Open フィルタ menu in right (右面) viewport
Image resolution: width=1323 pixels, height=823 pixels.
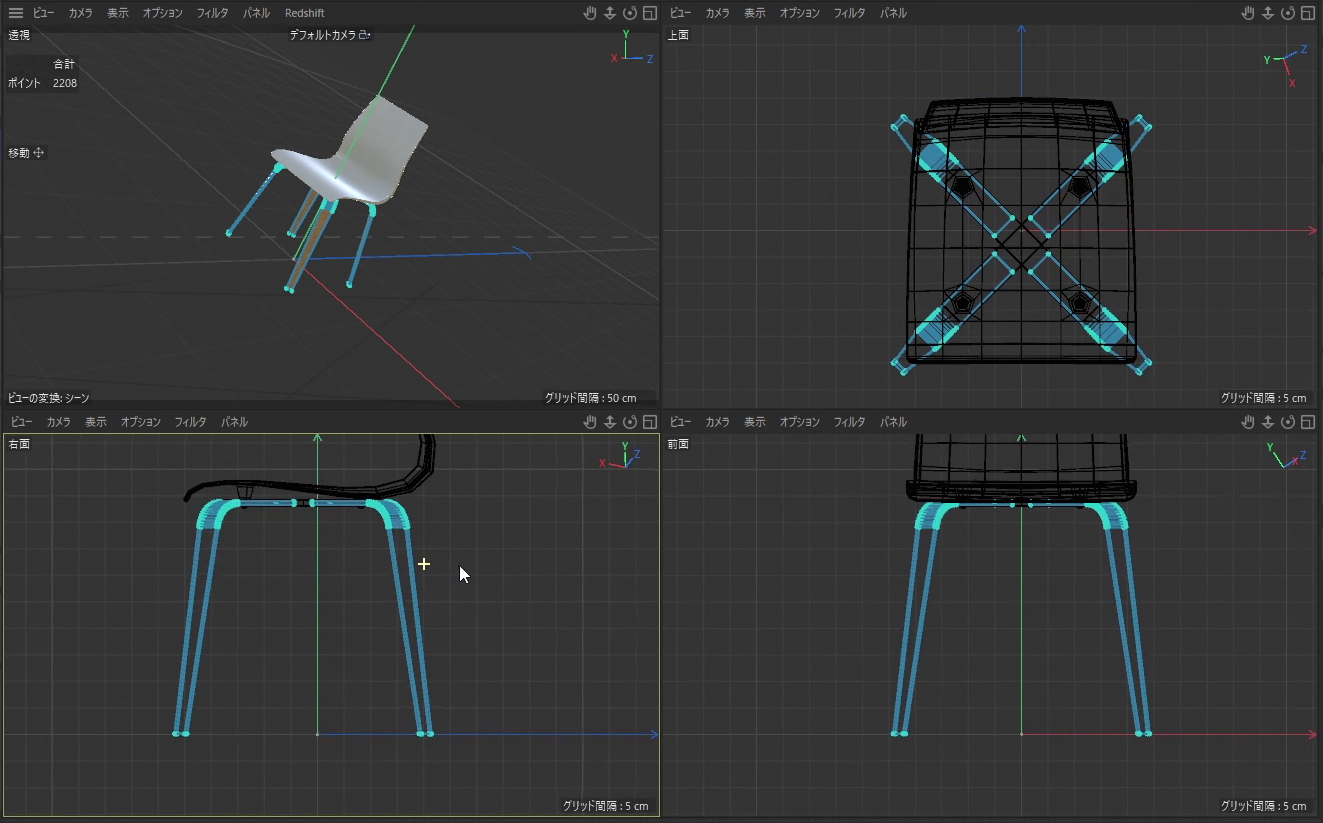point(190,422)
